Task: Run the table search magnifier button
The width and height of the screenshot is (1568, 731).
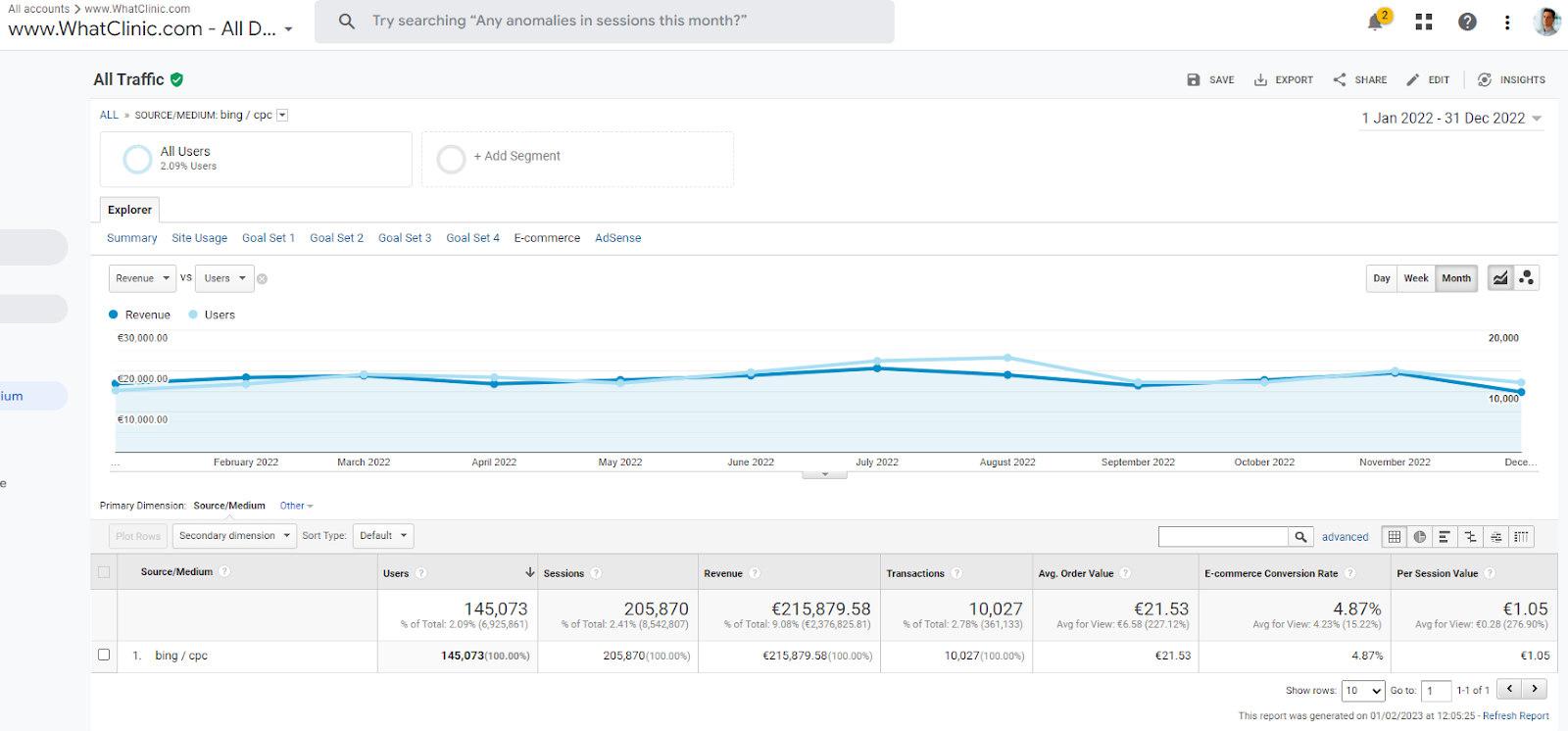Action: click(1300, 537)
